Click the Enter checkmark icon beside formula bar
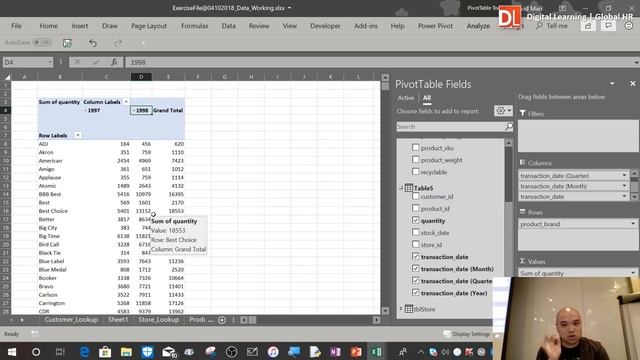This screenshot has width=640, height=360. (96, 62)
